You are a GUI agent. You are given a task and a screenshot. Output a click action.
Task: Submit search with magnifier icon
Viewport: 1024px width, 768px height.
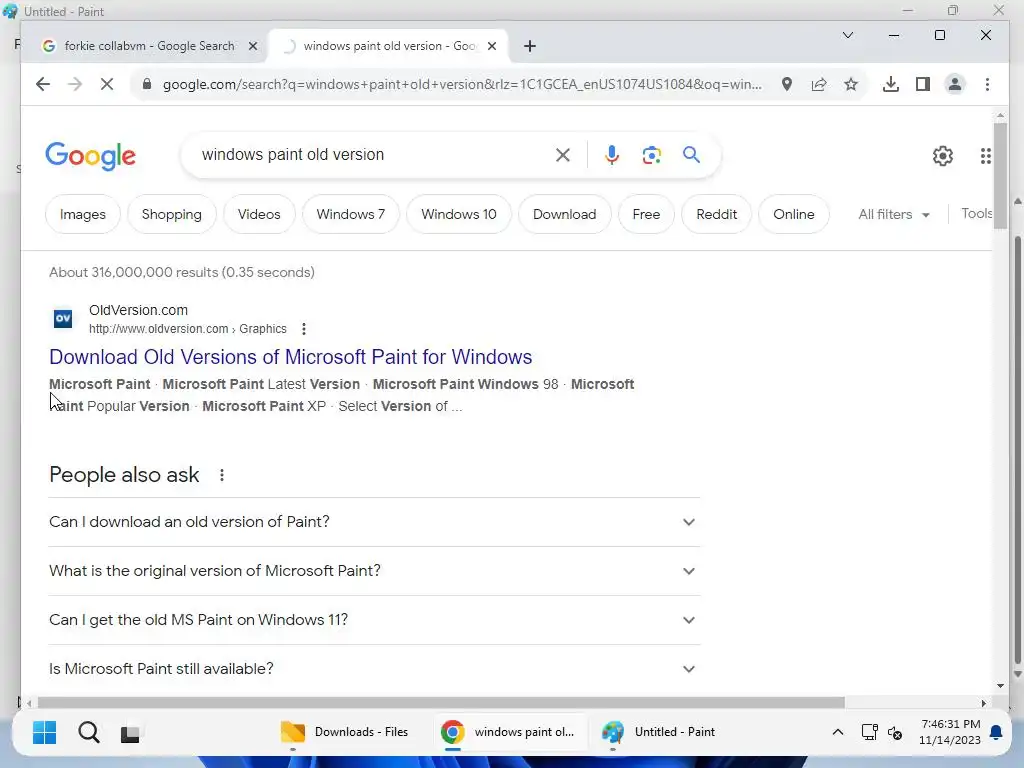pos(692,155)
